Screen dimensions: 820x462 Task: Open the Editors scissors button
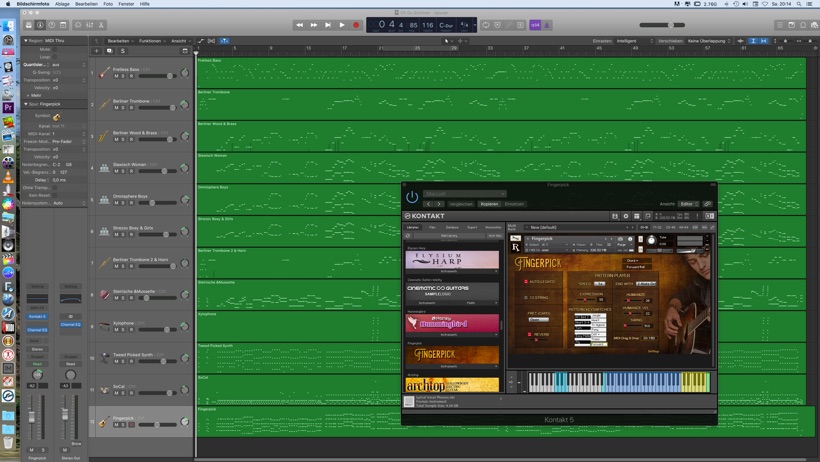(101, 25)
